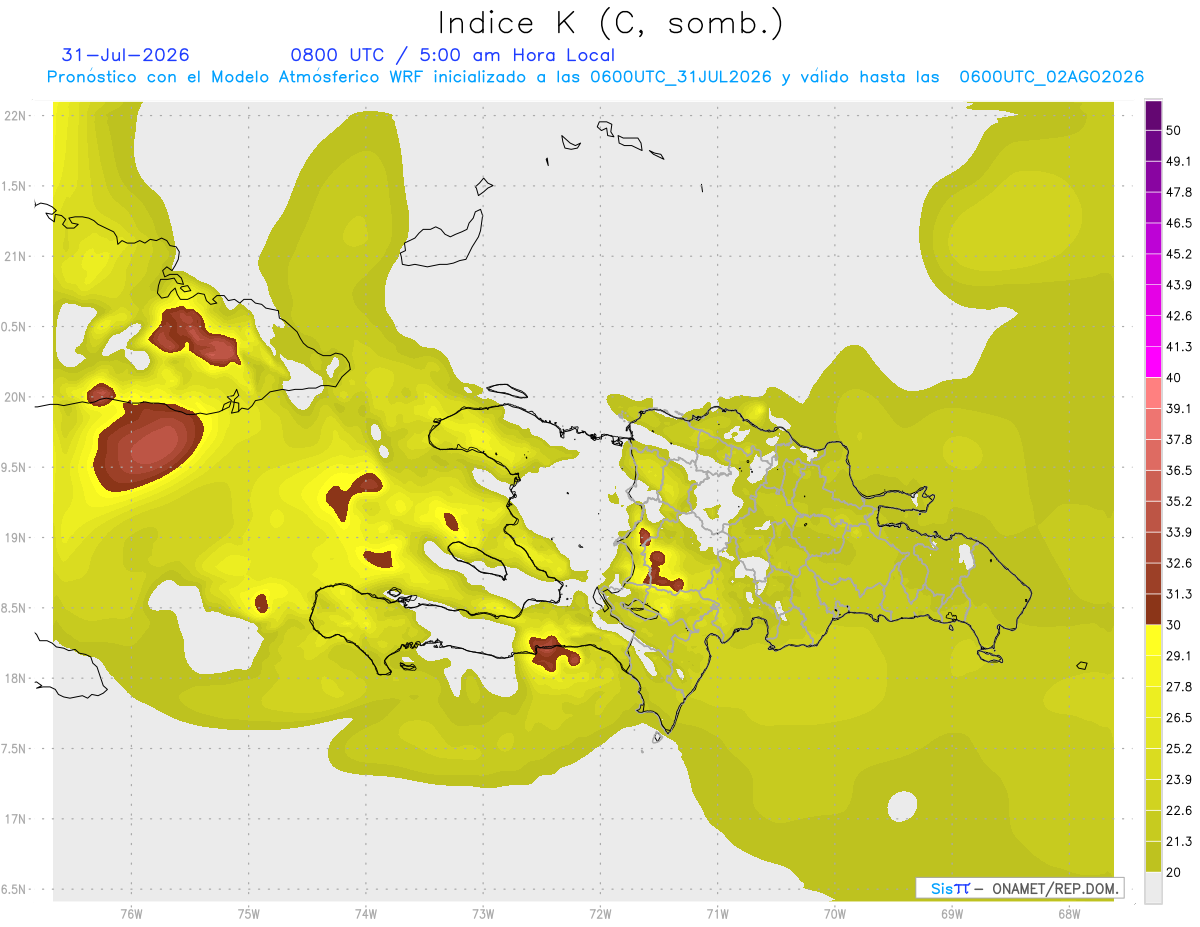The height and width of the screenshot is (927, 1200).
Task: Click the '49.1' legend value
Action: pos(1178,162)
